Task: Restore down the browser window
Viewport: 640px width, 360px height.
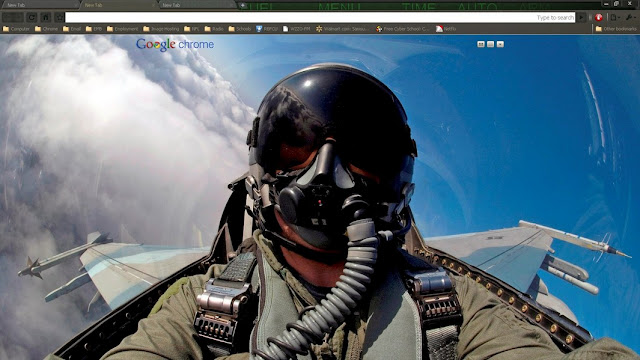Action: click(617, 4)
